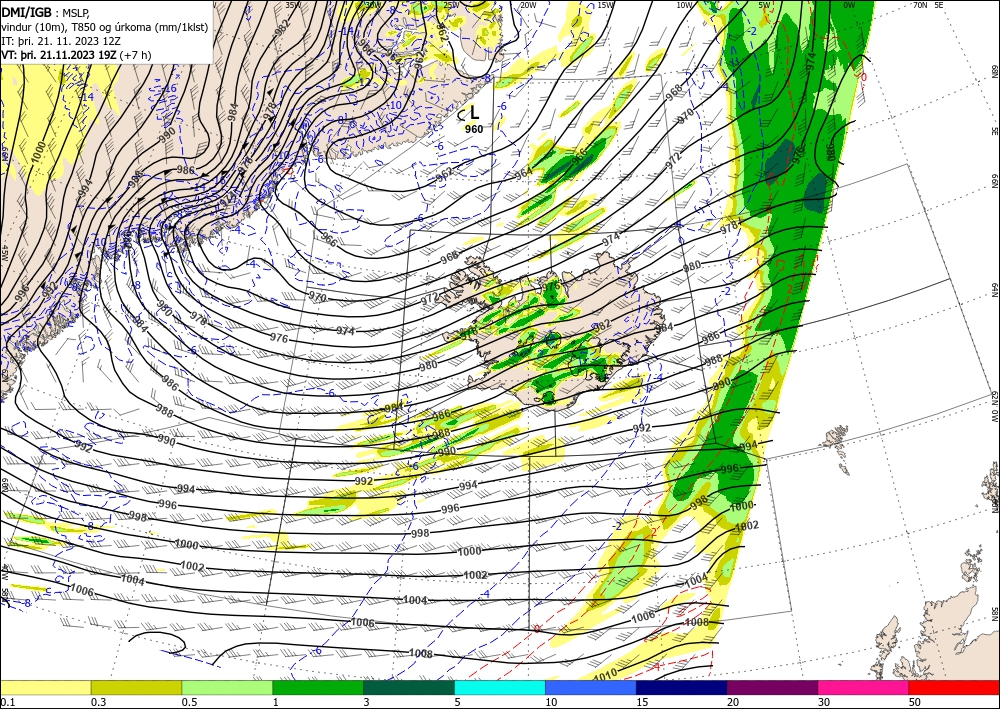Viewport: 1000px width, 709px height.
Task: Click the legend value '50'
Action: point(915,702)
